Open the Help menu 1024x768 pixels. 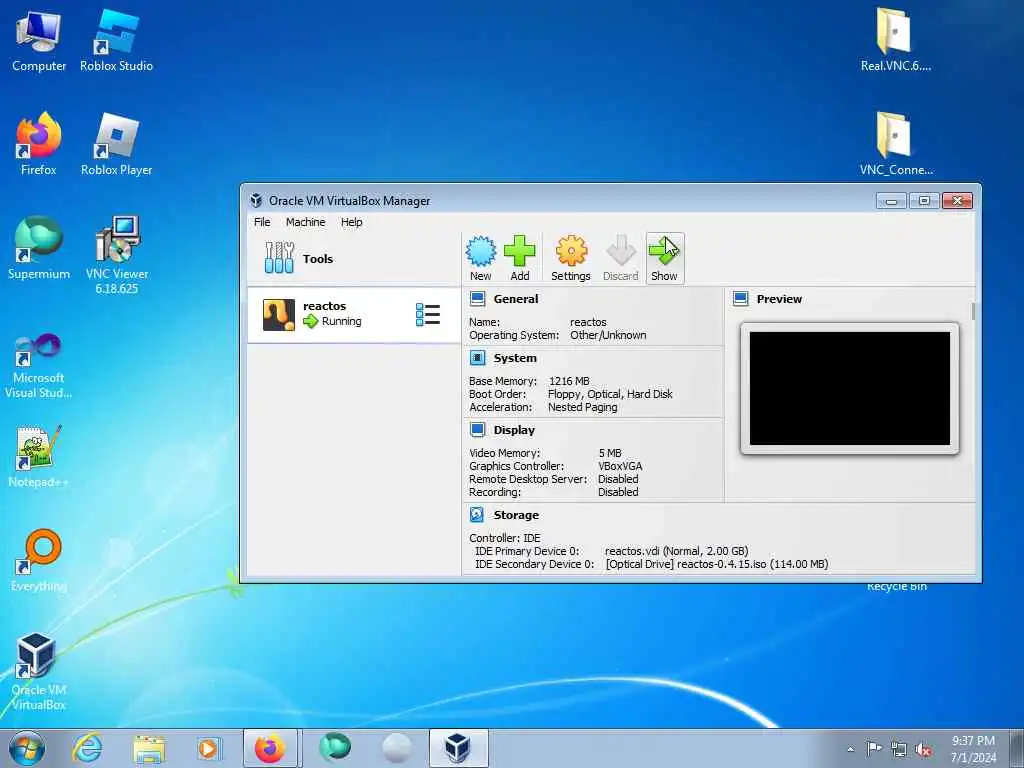click(351, 222)
